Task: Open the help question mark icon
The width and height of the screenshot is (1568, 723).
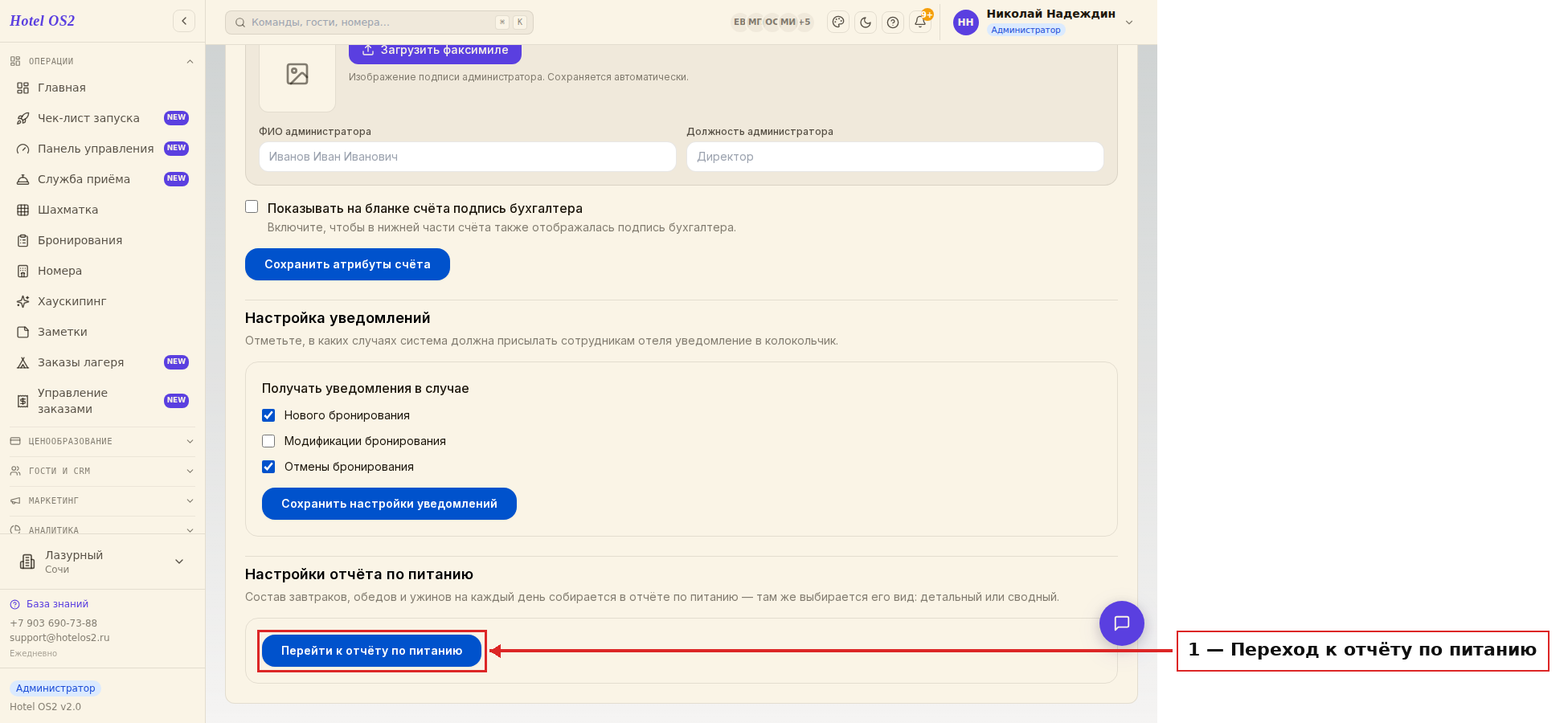Action: tap(893, 22)
